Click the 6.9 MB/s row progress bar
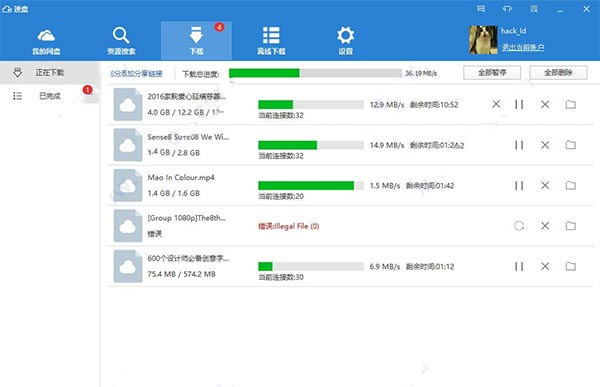The image size is (600, 387). click(x=311, y=266)
